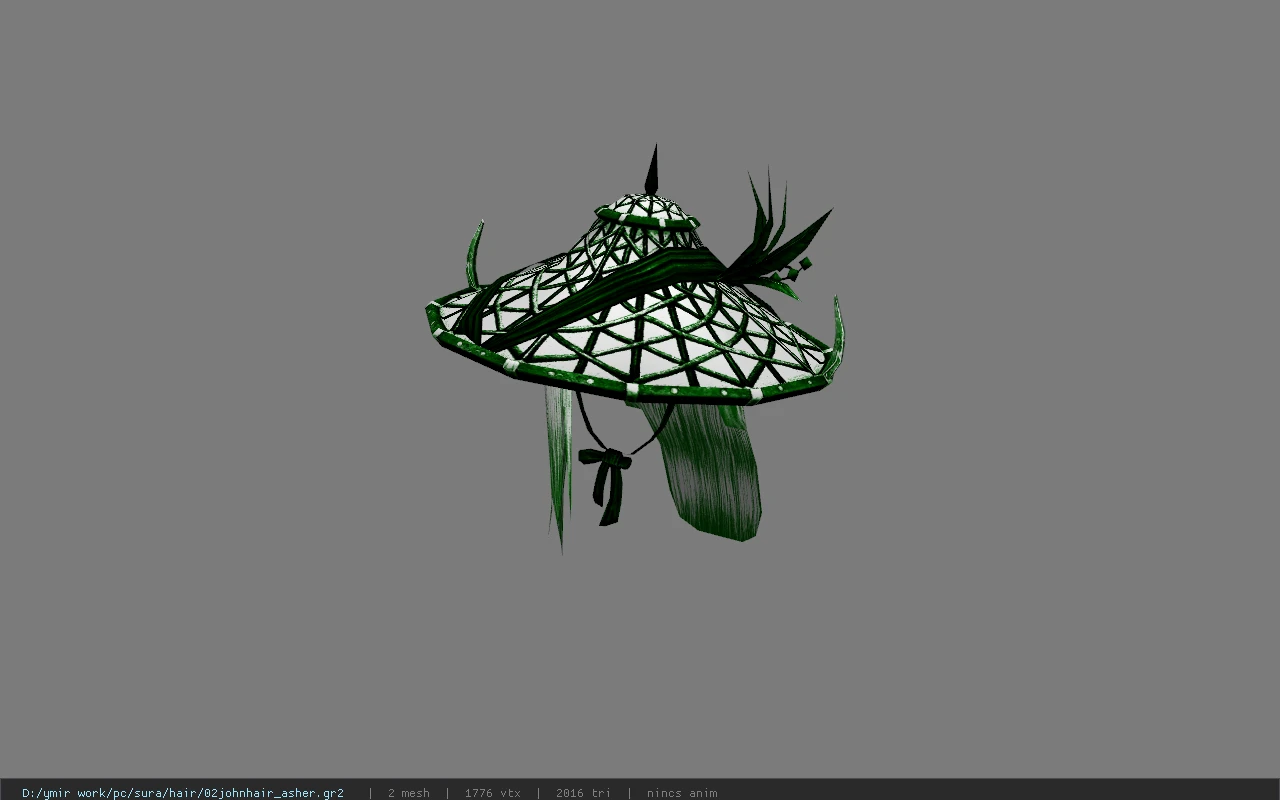Viewport: 1280px width, 800px height.
Task: Click the small dome cap of the hat
Action: coord(647,212)
